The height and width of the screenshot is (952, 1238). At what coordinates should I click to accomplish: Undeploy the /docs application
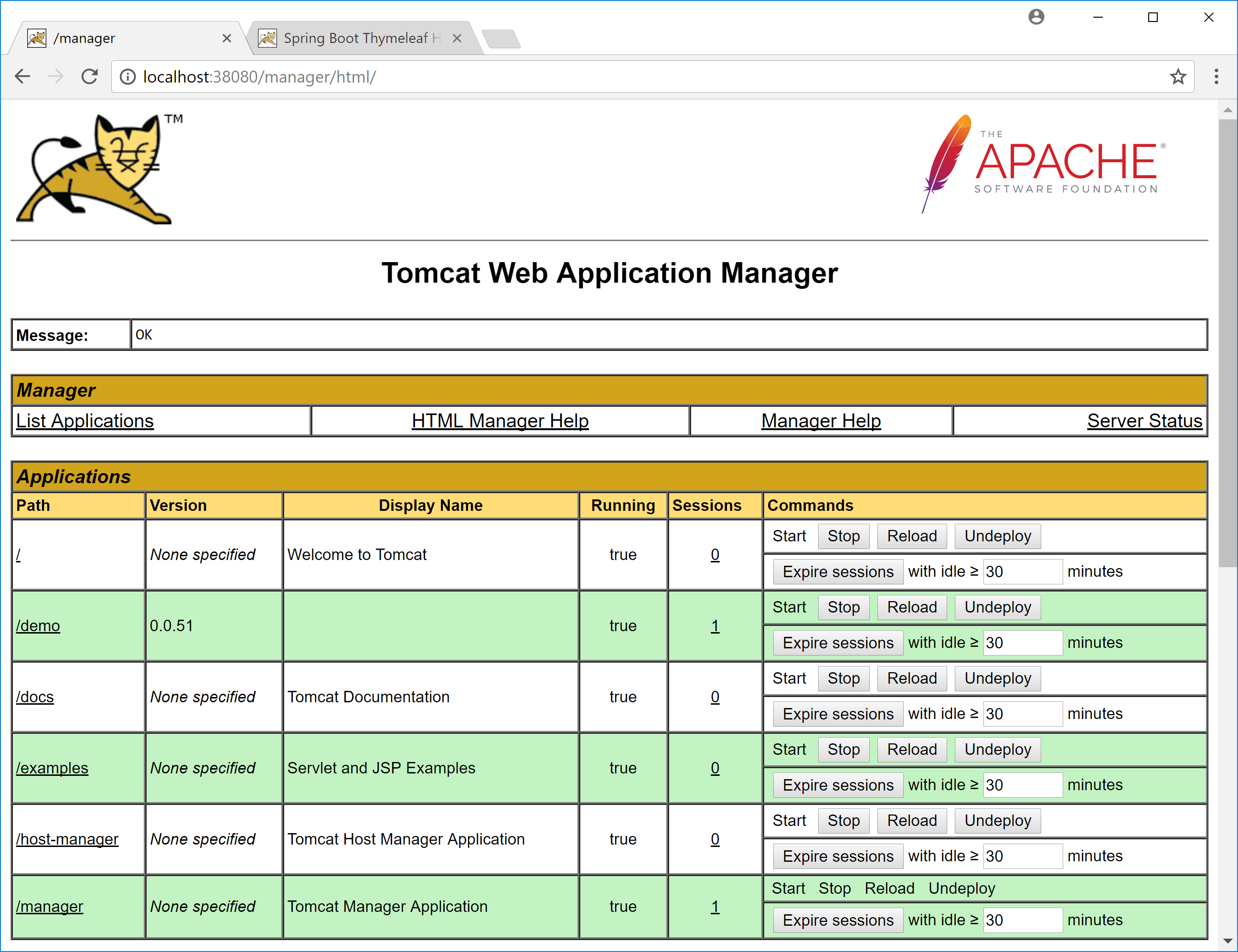tap(997, 678)
